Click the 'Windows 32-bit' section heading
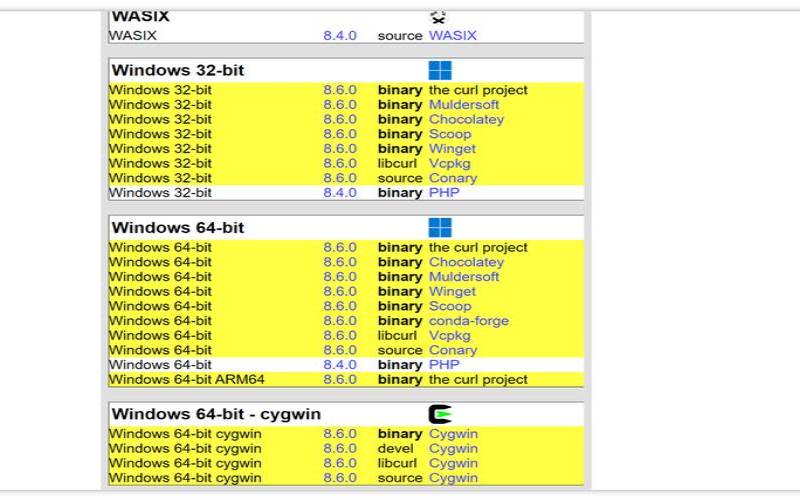This screenshot has height=500, width=800. tap(178, 70)
